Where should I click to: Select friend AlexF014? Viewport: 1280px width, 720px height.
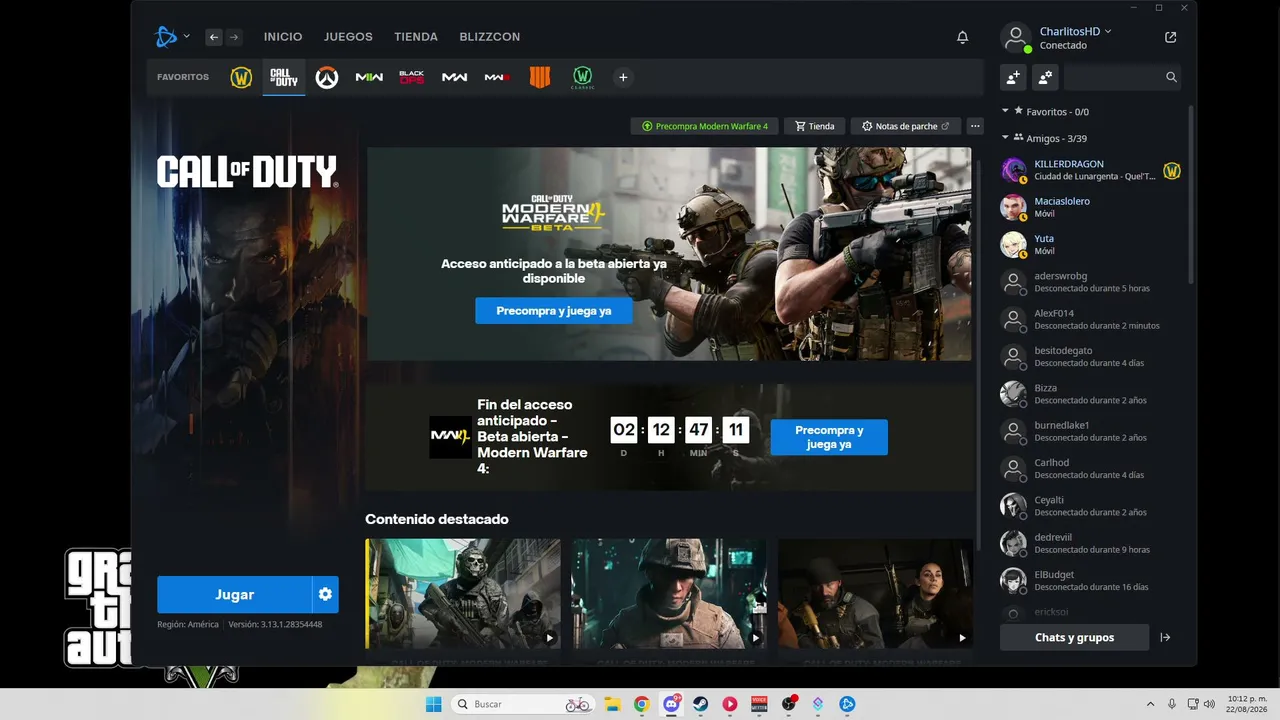click(x=1092, y=319)
